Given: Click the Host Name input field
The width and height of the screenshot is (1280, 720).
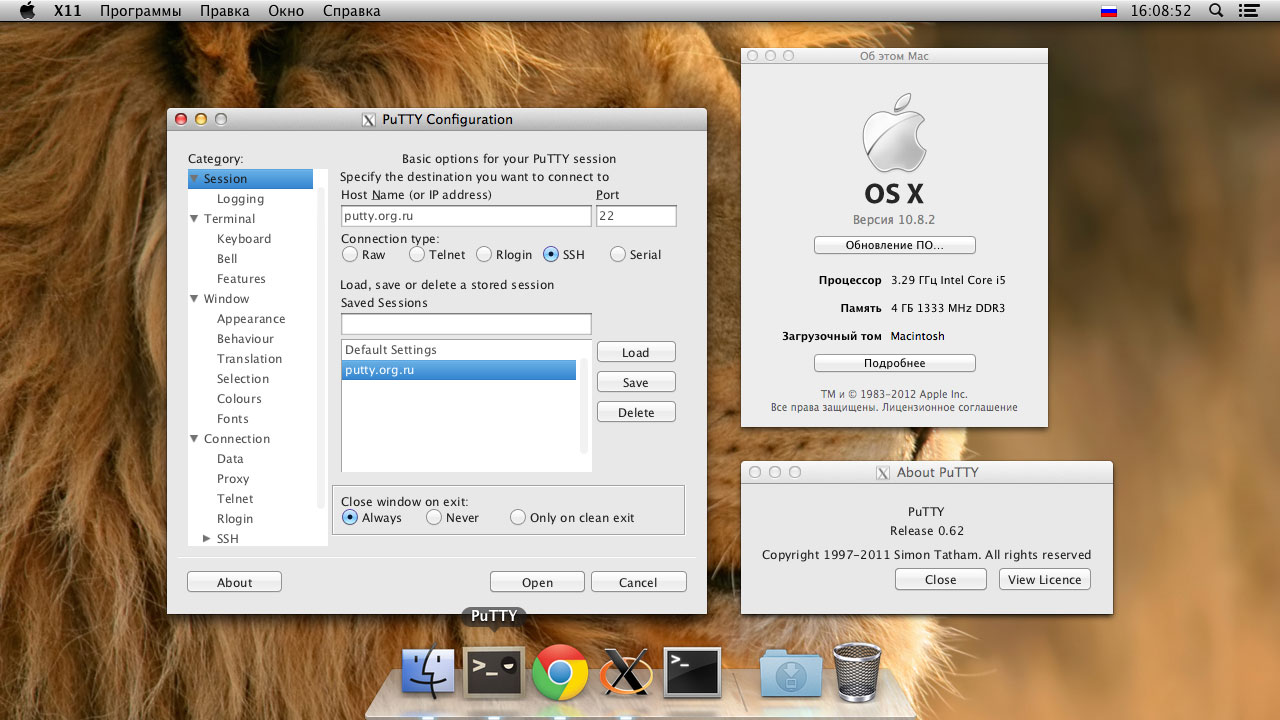Looking at the screenshot, I should [x=466, y=216].
